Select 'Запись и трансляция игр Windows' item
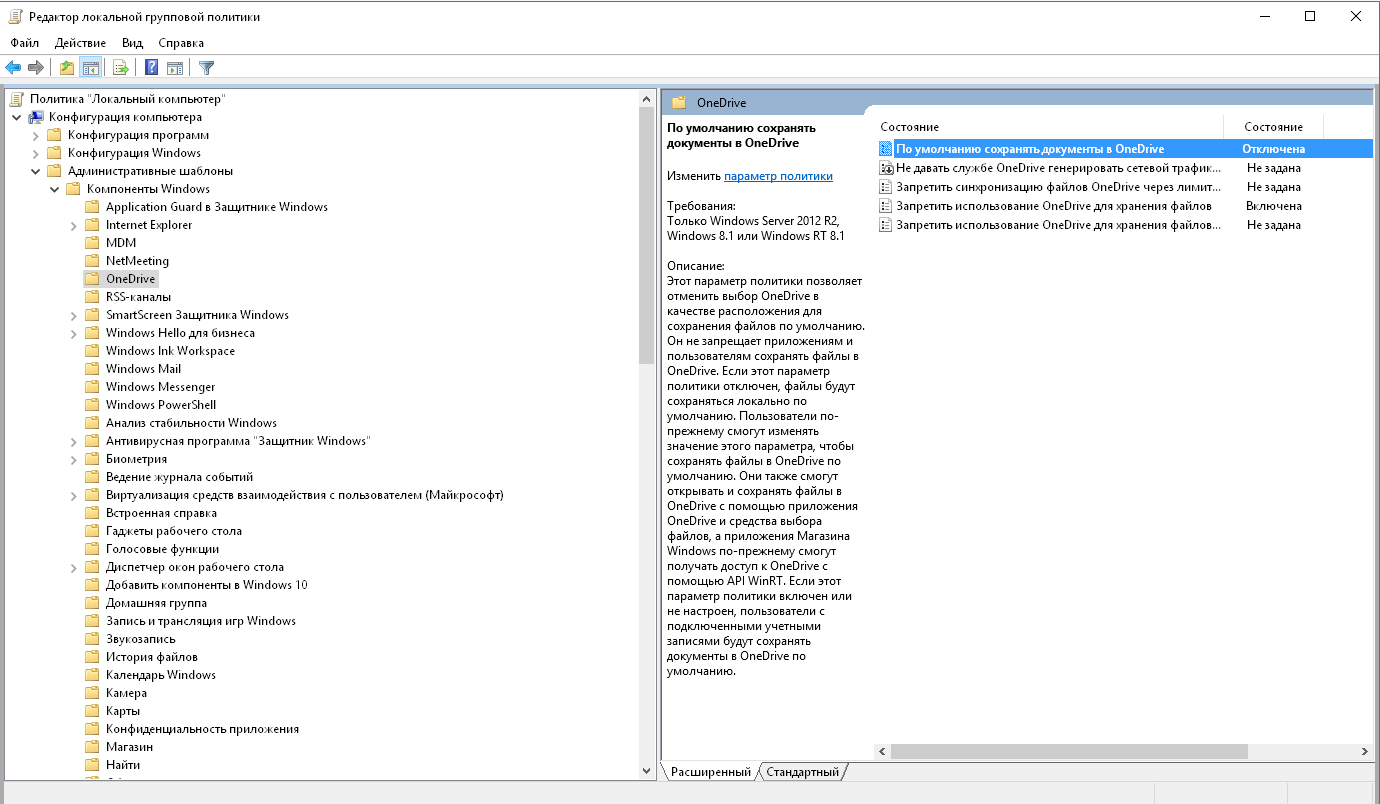Image resolution: width=1380 pixels, height=804 pixels. pos(201,621)
